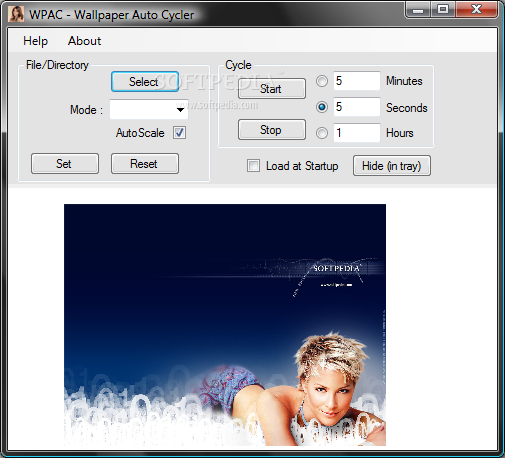Screen dimensions: 505x458
Task: Expand the Mode dropdown
Action: (x=149, y=109)
